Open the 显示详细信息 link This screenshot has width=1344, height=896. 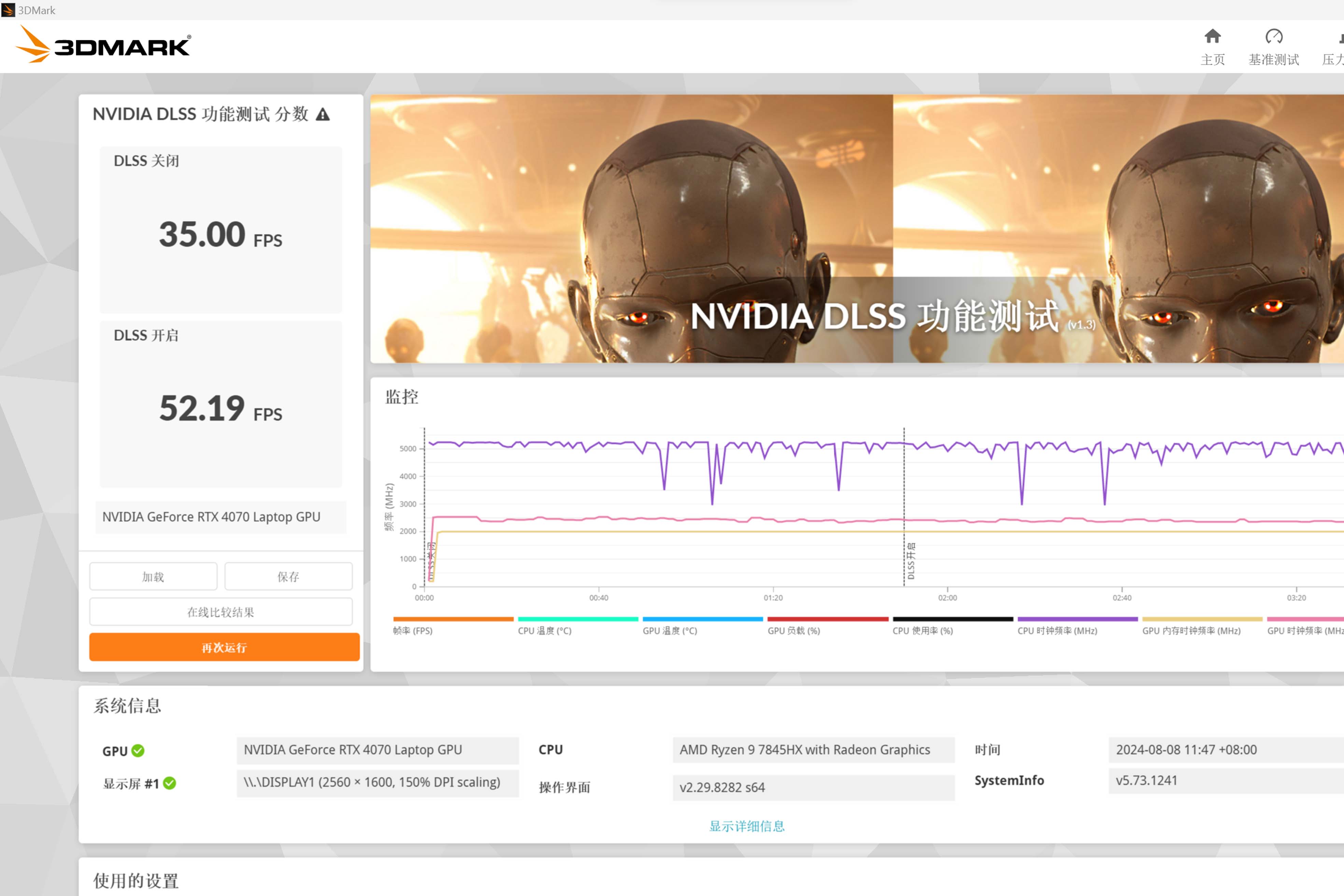(x=747, y=826)
